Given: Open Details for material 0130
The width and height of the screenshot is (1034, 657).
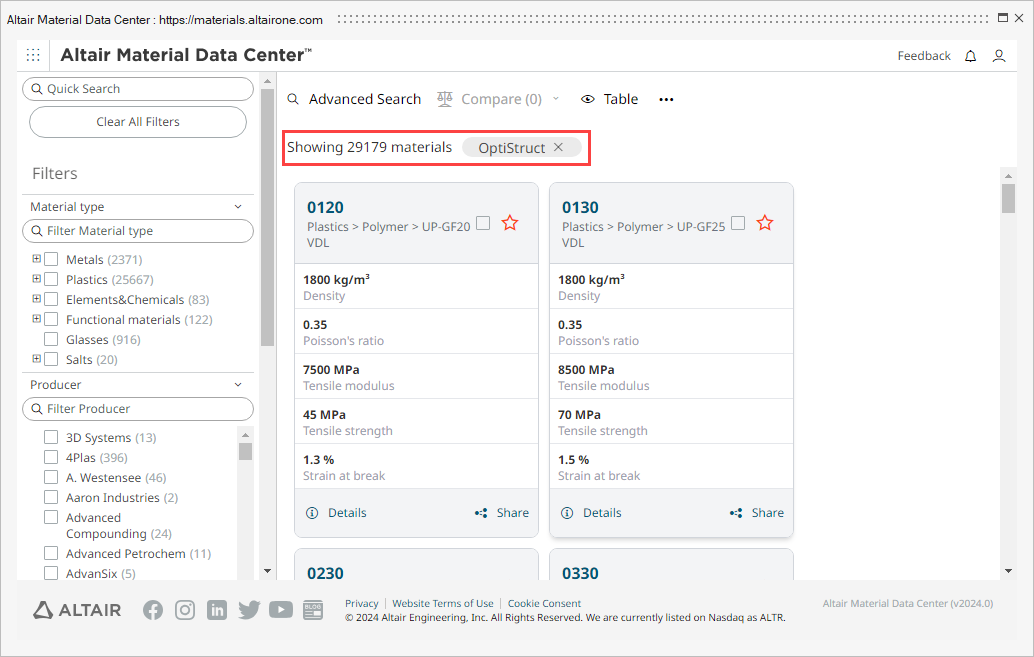Looking at the screenshot, I should pyautogui.click(x=602, y=513).
